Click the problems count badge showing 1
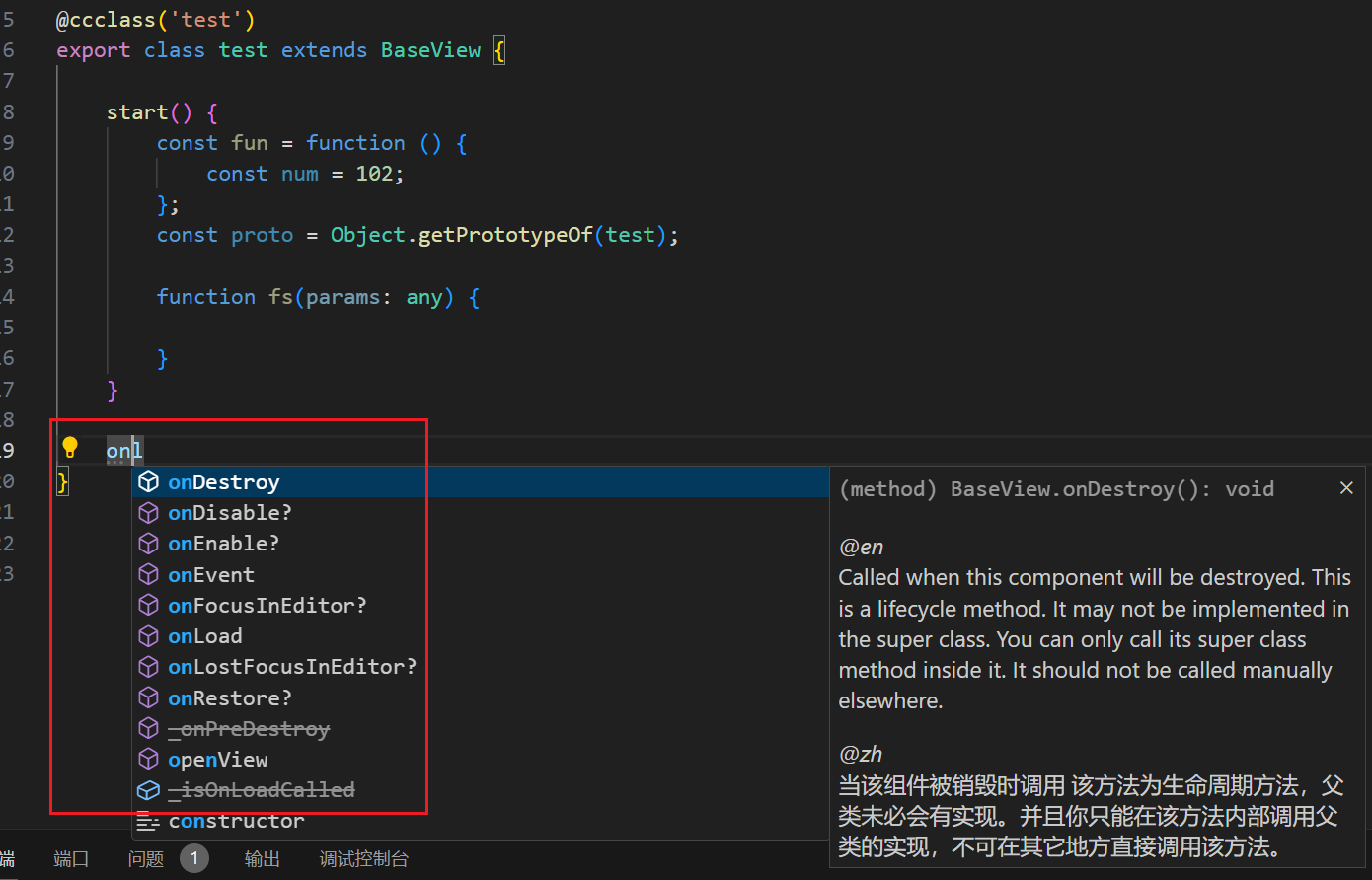 (x=194, y=859)
